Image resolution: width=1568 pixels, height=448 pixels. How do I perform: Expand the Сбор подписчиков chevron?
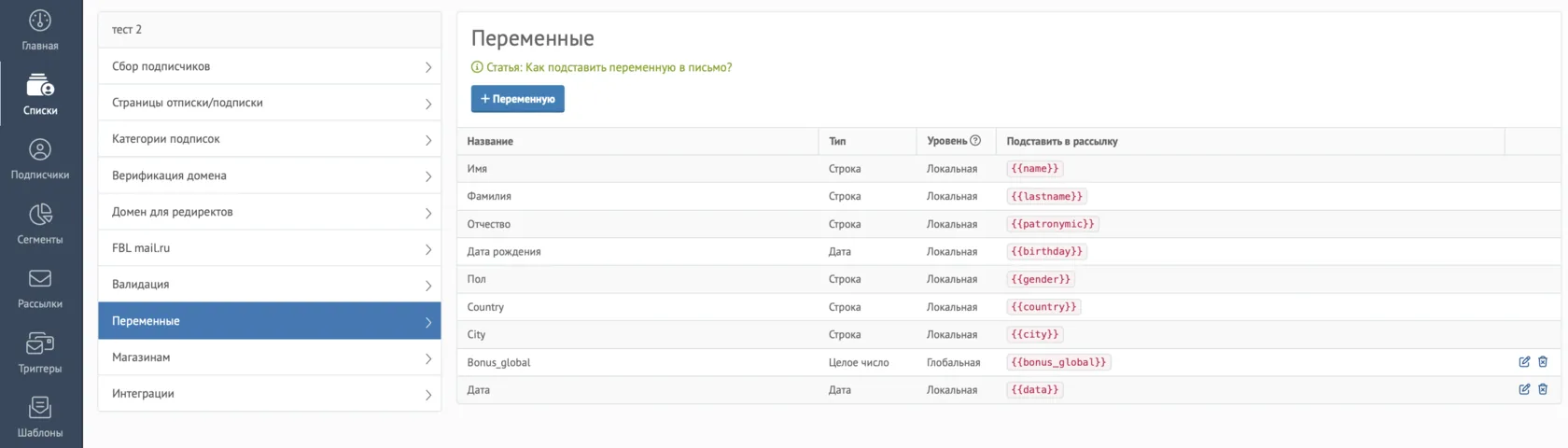[x=428, y=67]
